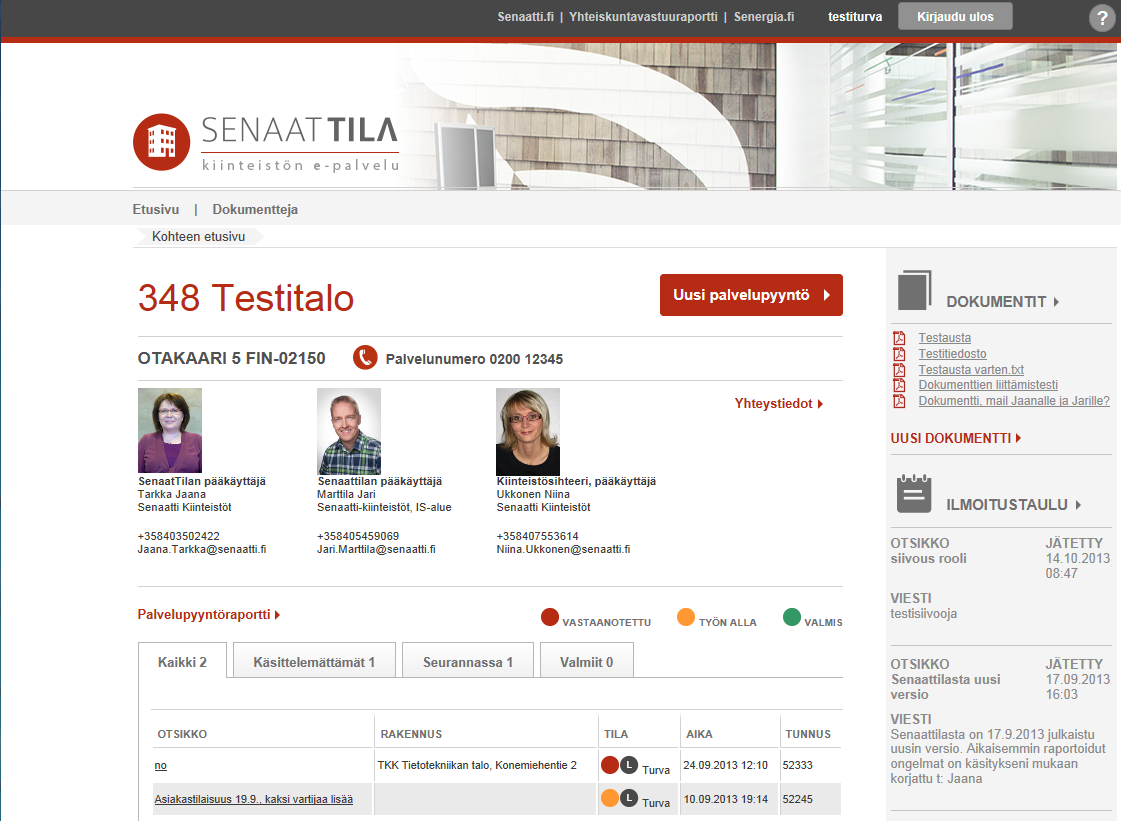Click the Aika column header

point(699,734)
